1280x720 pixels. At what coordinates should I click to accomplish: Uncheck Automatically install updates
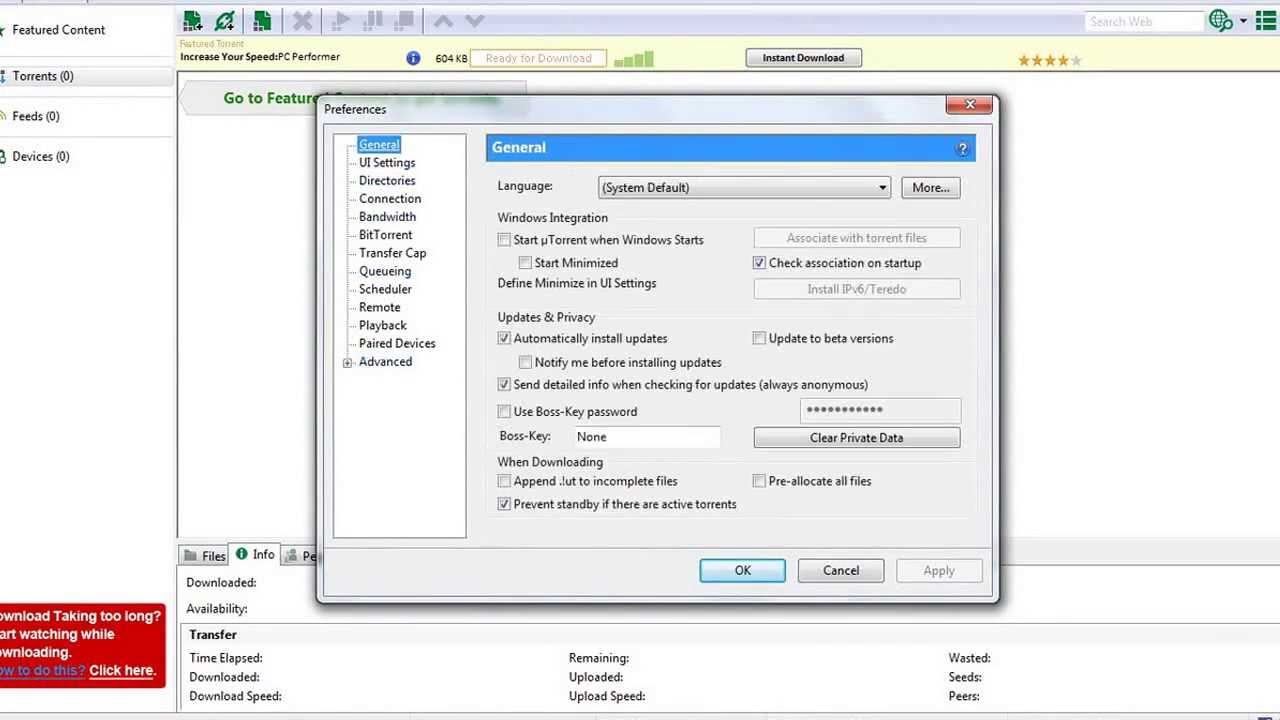[504, 339]
